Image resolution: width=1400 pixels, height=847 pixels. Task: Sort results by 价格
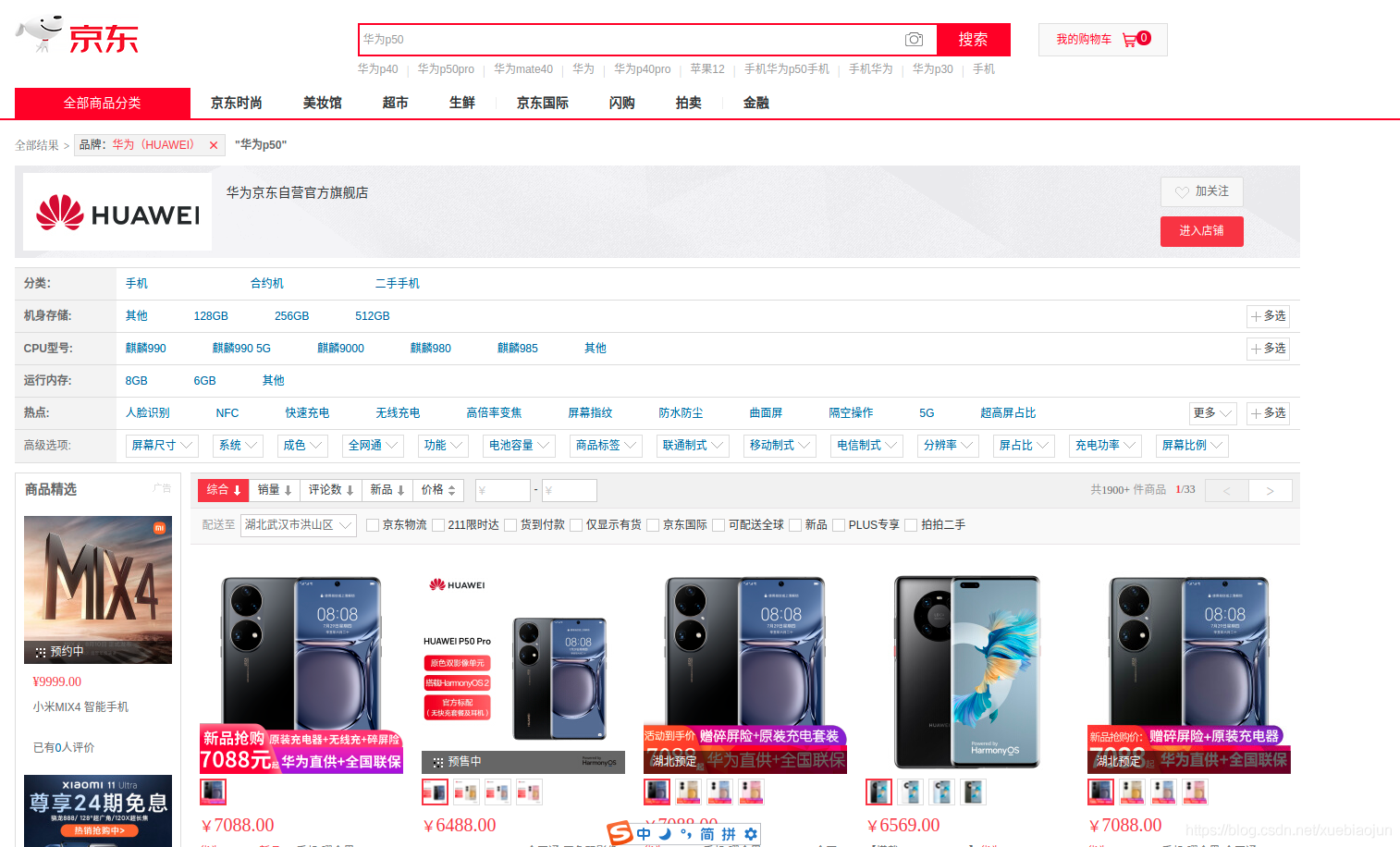point(438,490)
